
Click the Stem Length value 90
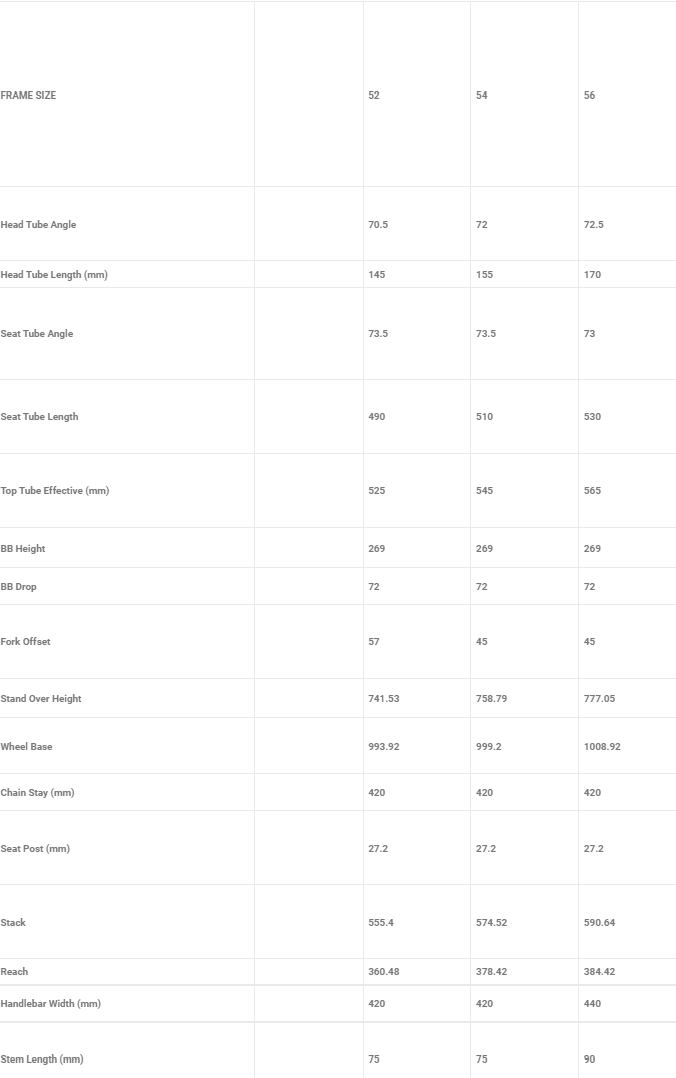coord(590,1059)
